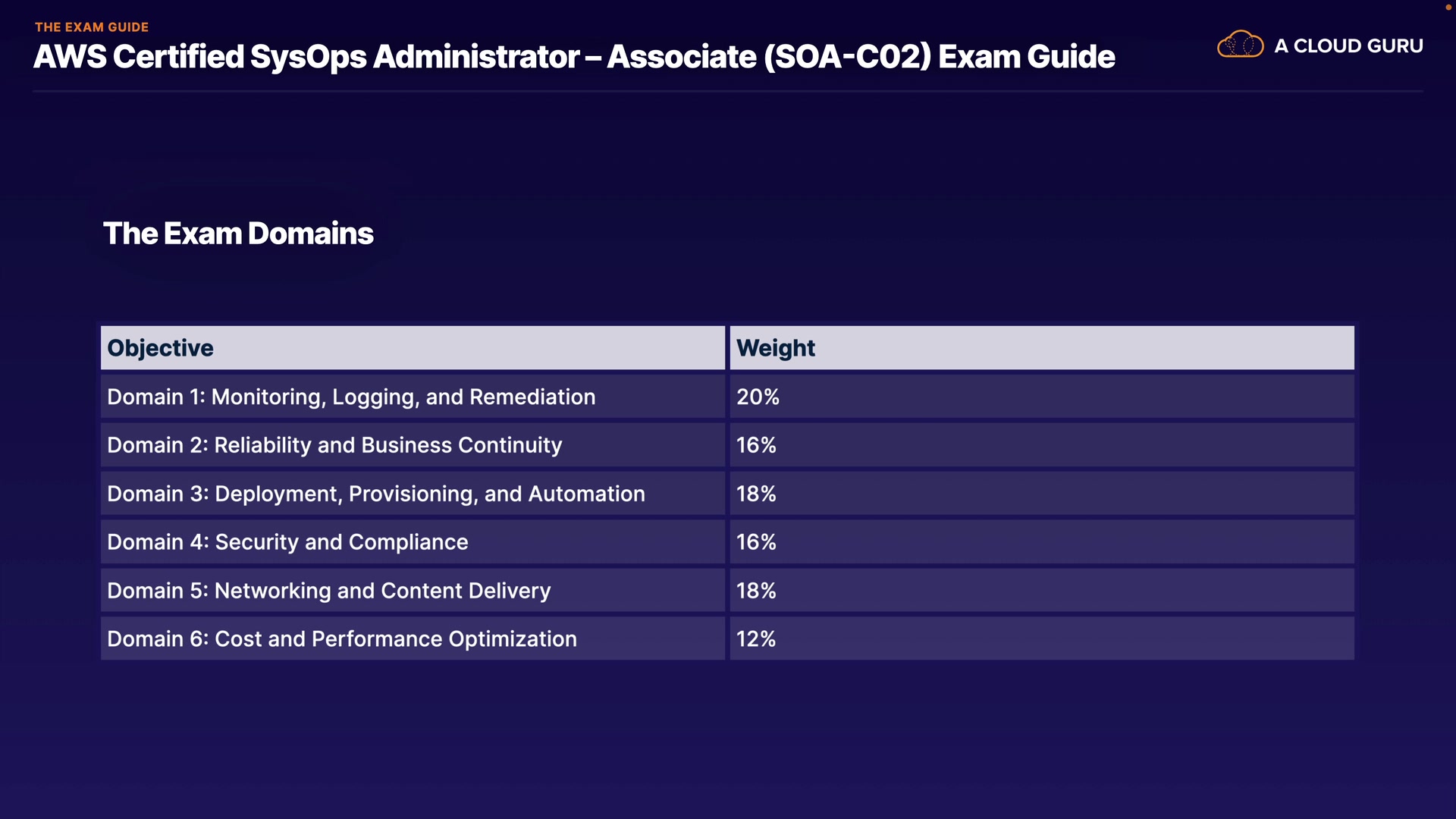Click the SOA-C02 Exam Guide slide title

click(x=574, y=57)
